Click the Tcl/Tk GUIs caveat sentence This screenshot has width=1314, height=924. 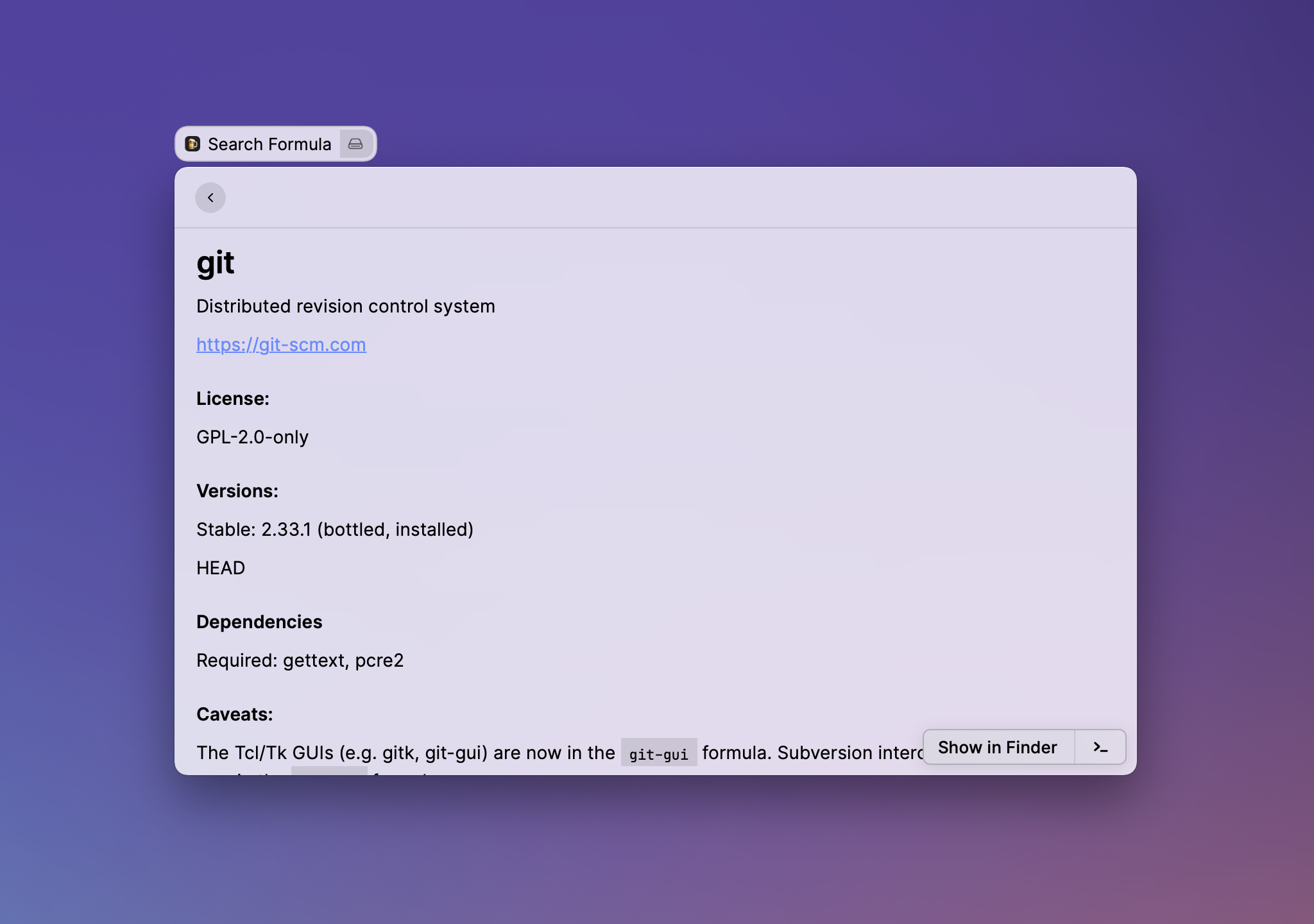pos(405,753)
